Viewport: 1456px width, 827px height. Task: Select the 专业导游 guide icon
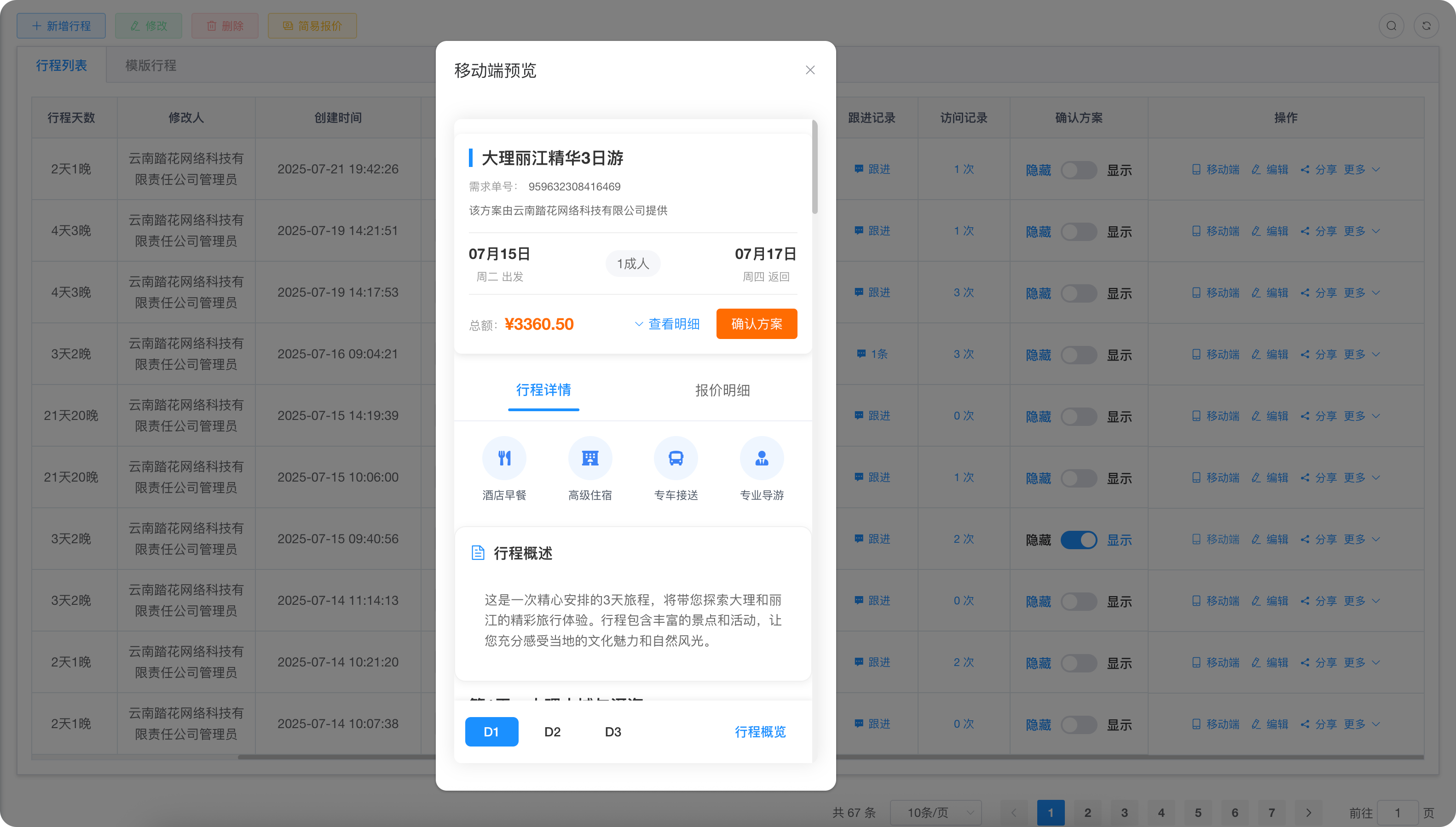761,458
